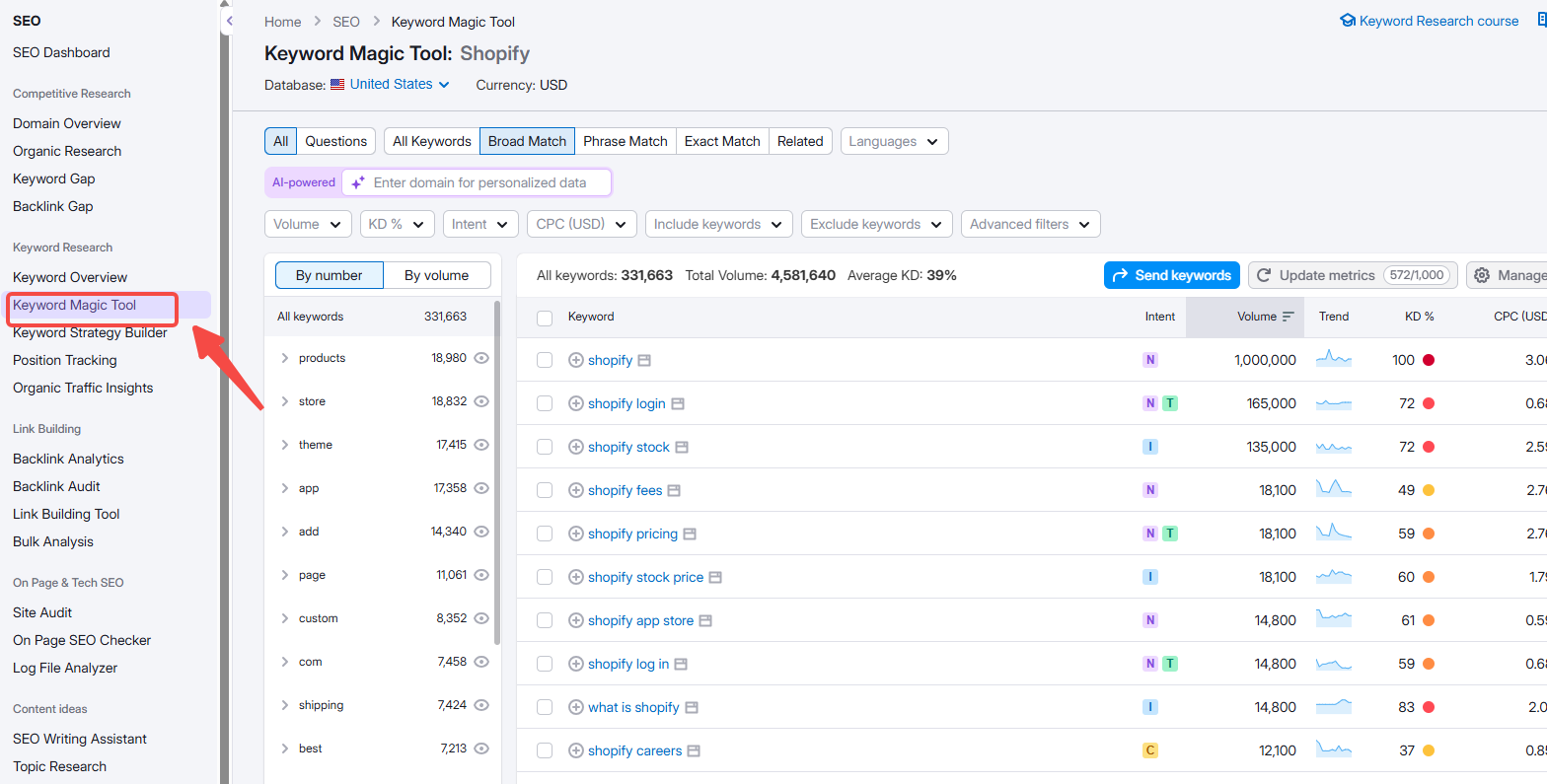Viewport: 1547px width, 784px height.
Task: Check the box for 'shopify careers' row
Action: pyautogui.click(x=545, y=750)
